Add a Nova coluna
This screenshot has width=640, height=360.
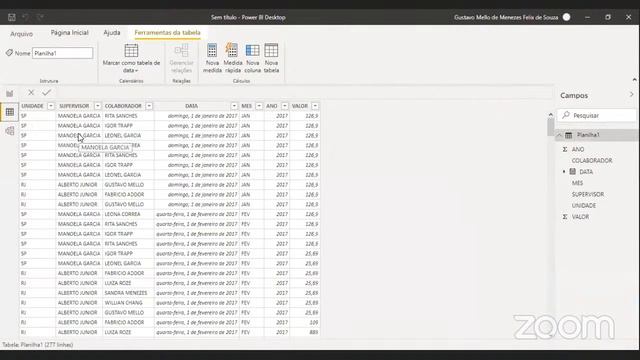click(x=253, y=58)
